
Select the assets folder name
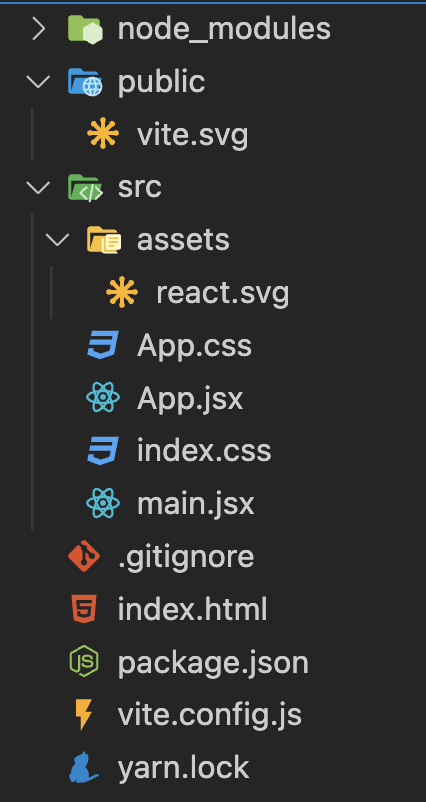tap(183, 240)
